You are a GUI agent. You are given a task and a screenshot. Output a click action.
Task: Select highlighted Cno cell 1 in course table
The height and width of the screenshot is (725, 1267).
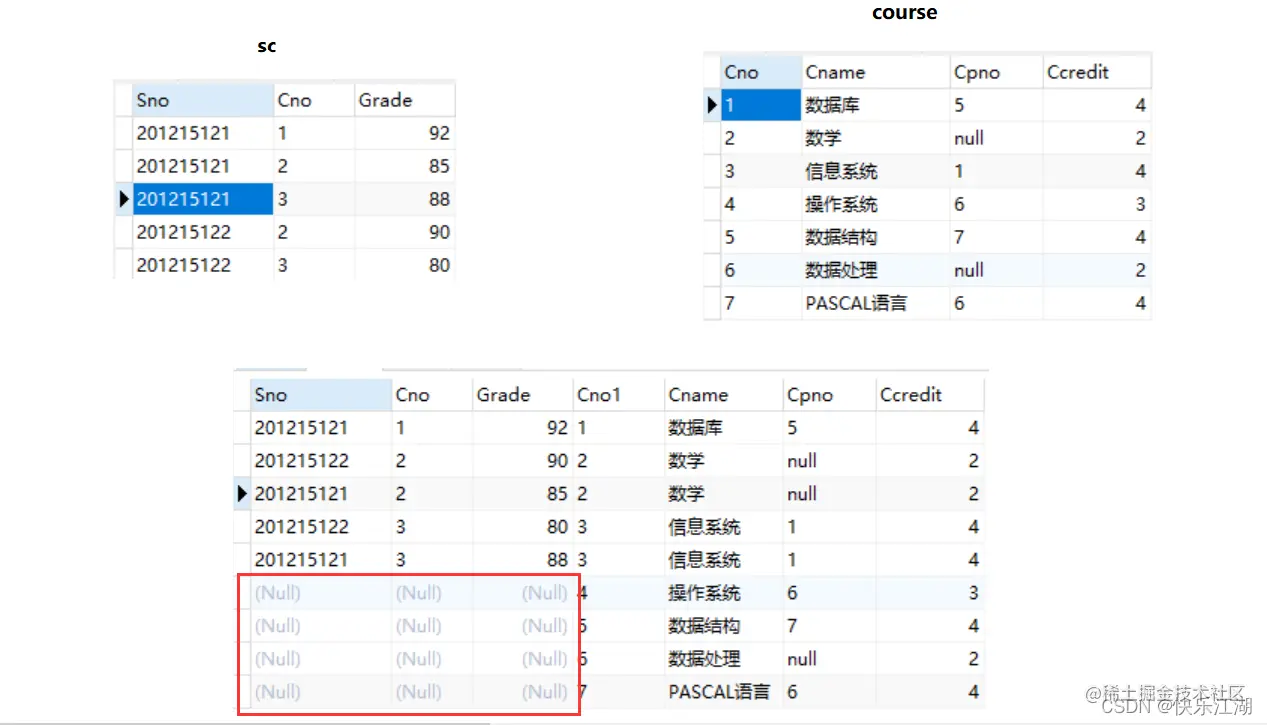[761, 105]
